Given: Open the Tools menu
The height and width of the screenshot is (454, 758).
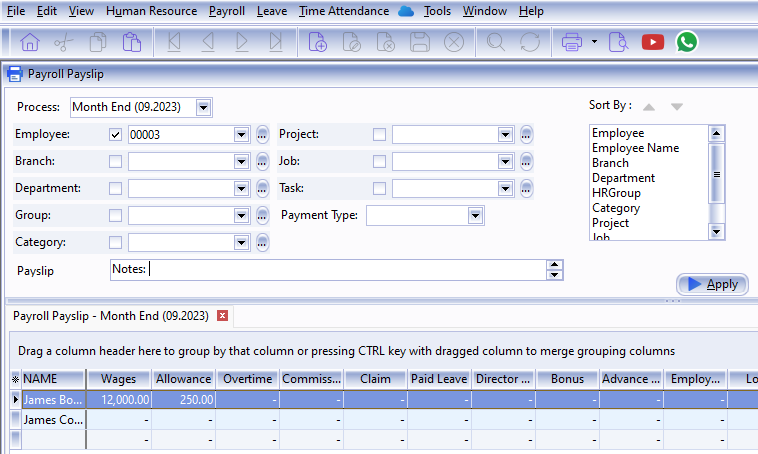Looking at the screenshot, I should click(437, 11).
